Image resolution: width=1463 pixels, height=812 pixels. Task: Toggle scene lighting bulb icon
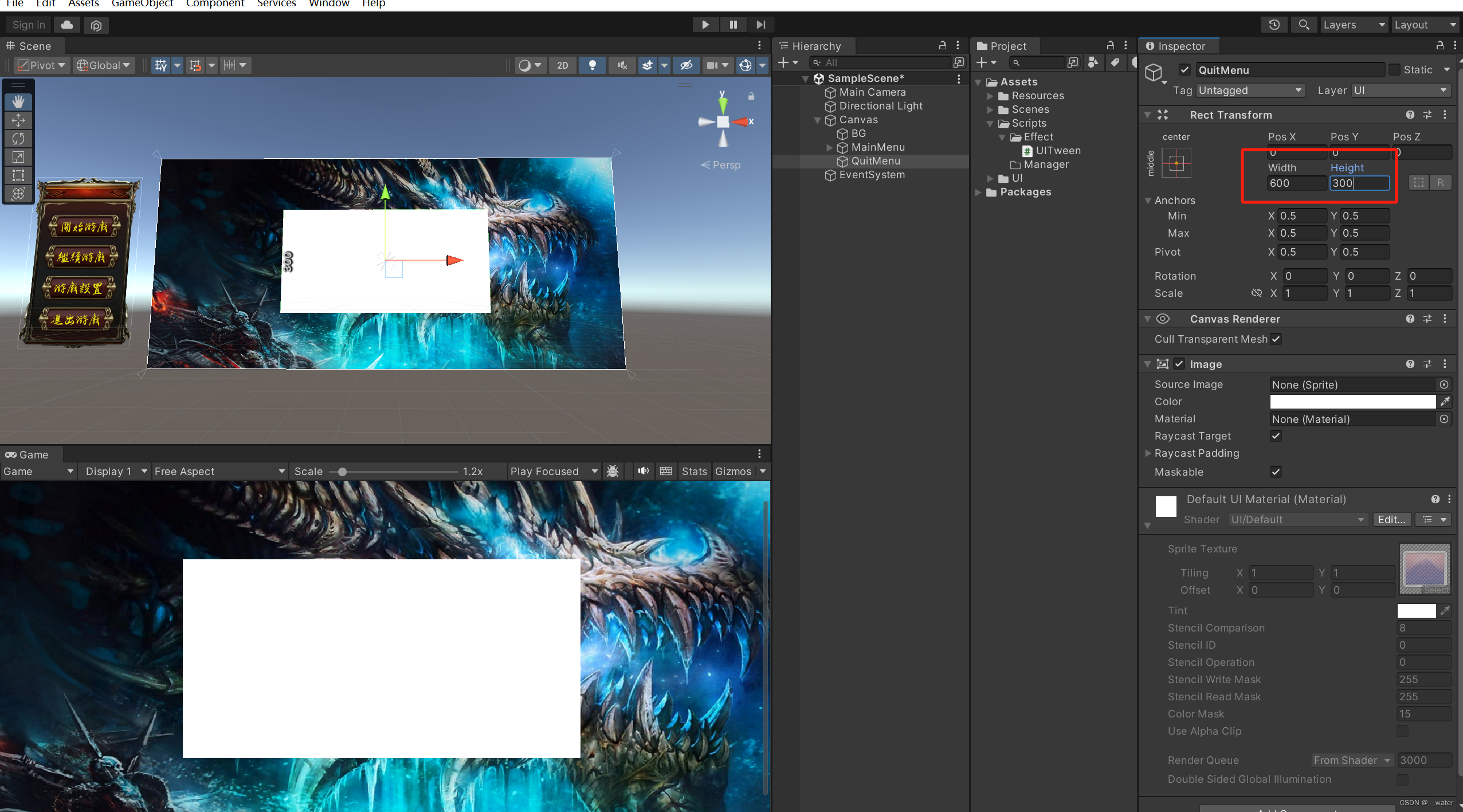(593, 65)
